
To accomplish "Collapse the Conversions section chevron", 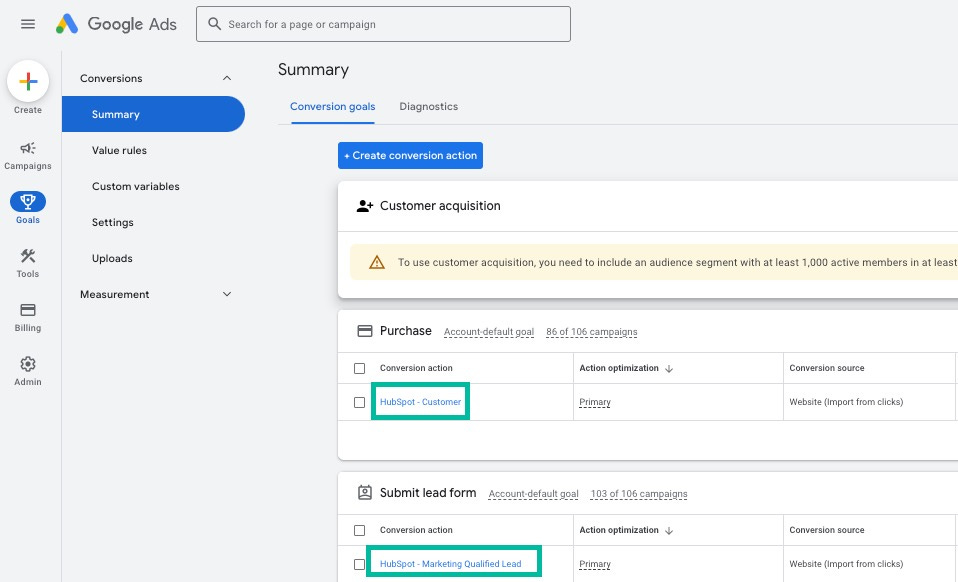I will click(x=227, y=78).
